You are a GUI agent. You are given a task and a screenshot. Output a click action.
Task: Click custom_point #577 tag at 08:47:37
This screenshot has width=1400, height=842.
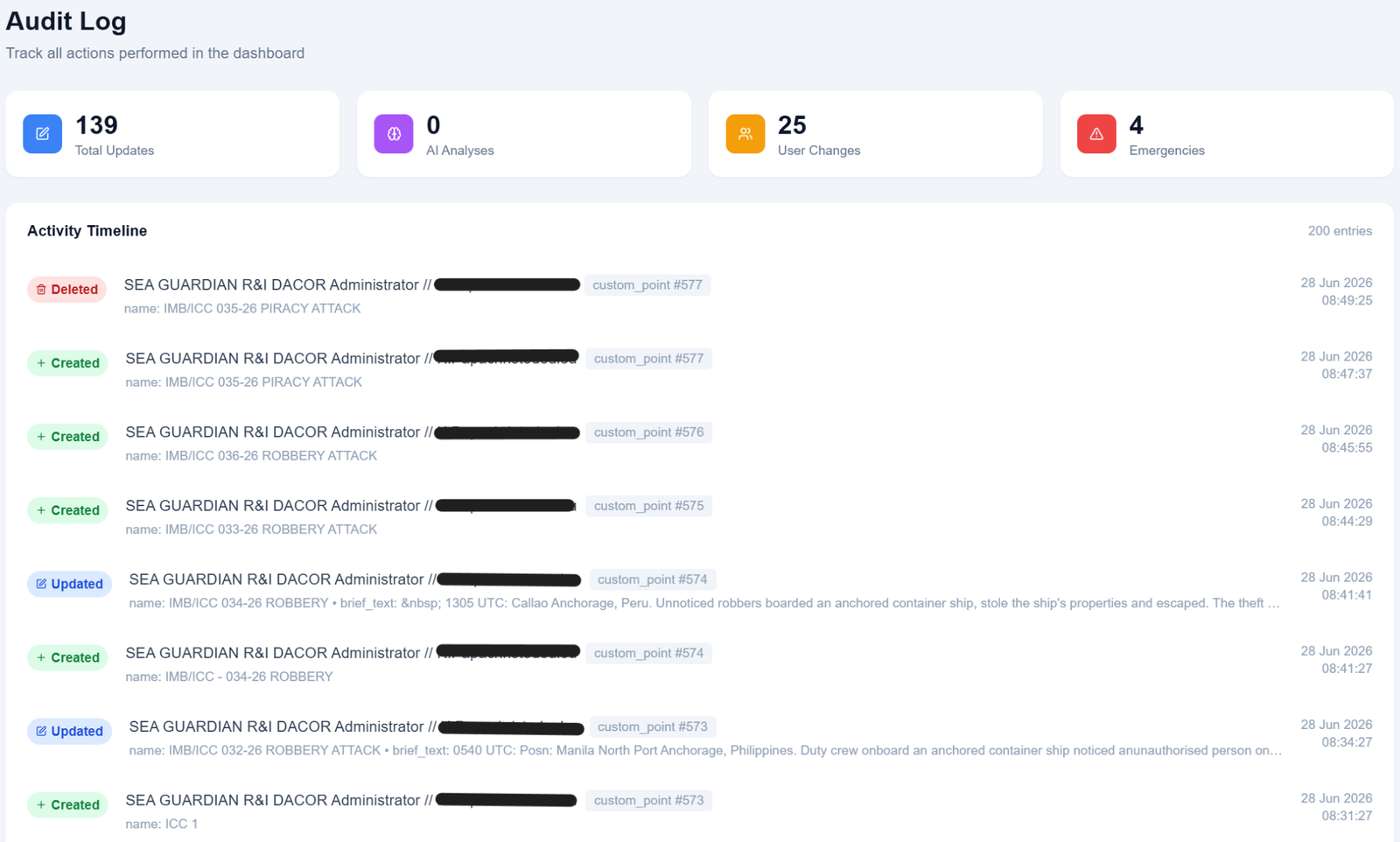tap(648, 359)
